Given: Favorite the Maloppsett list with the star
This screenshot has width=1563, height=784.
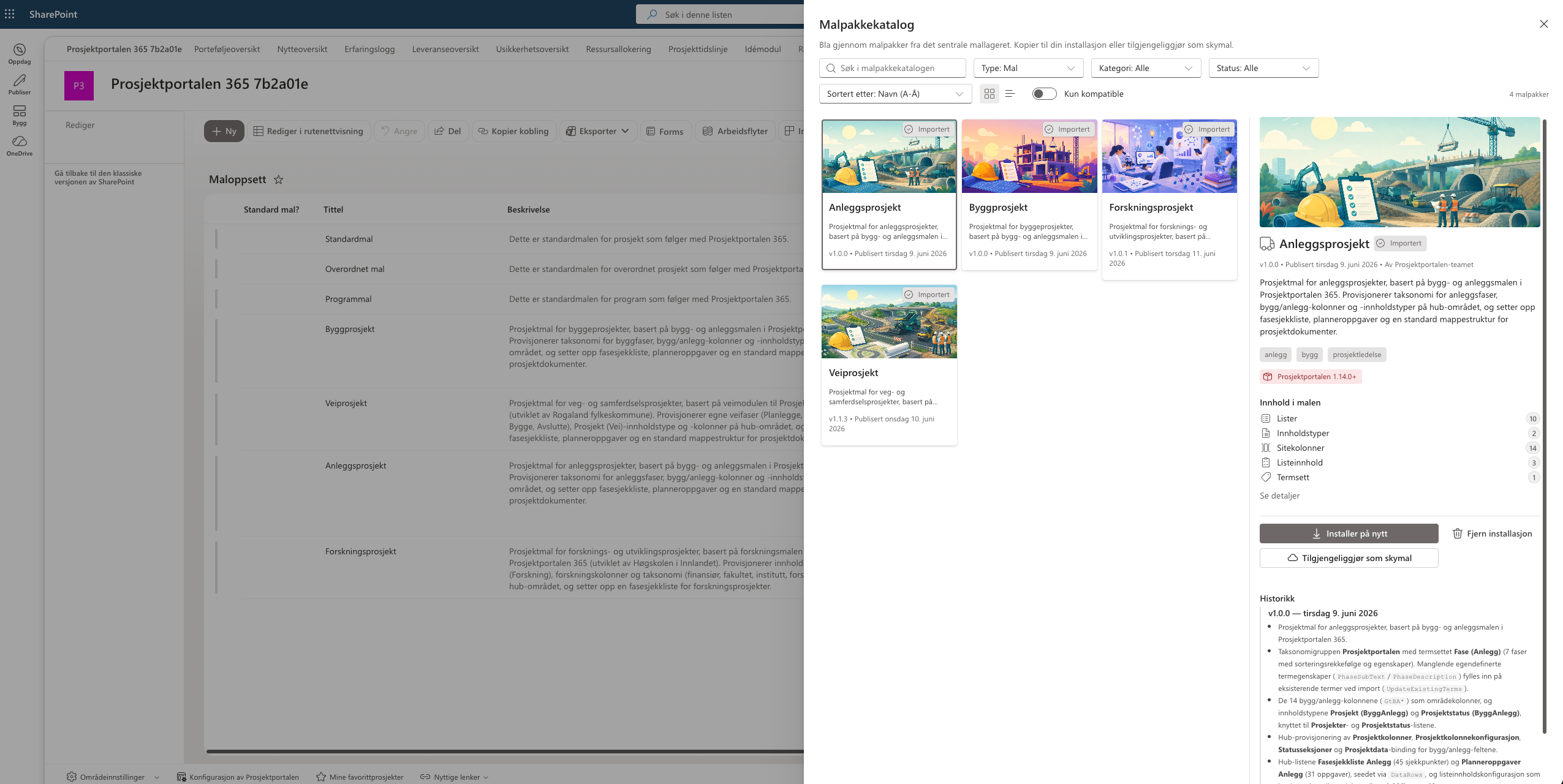Looking at the screenshot, I should point(279,179).
